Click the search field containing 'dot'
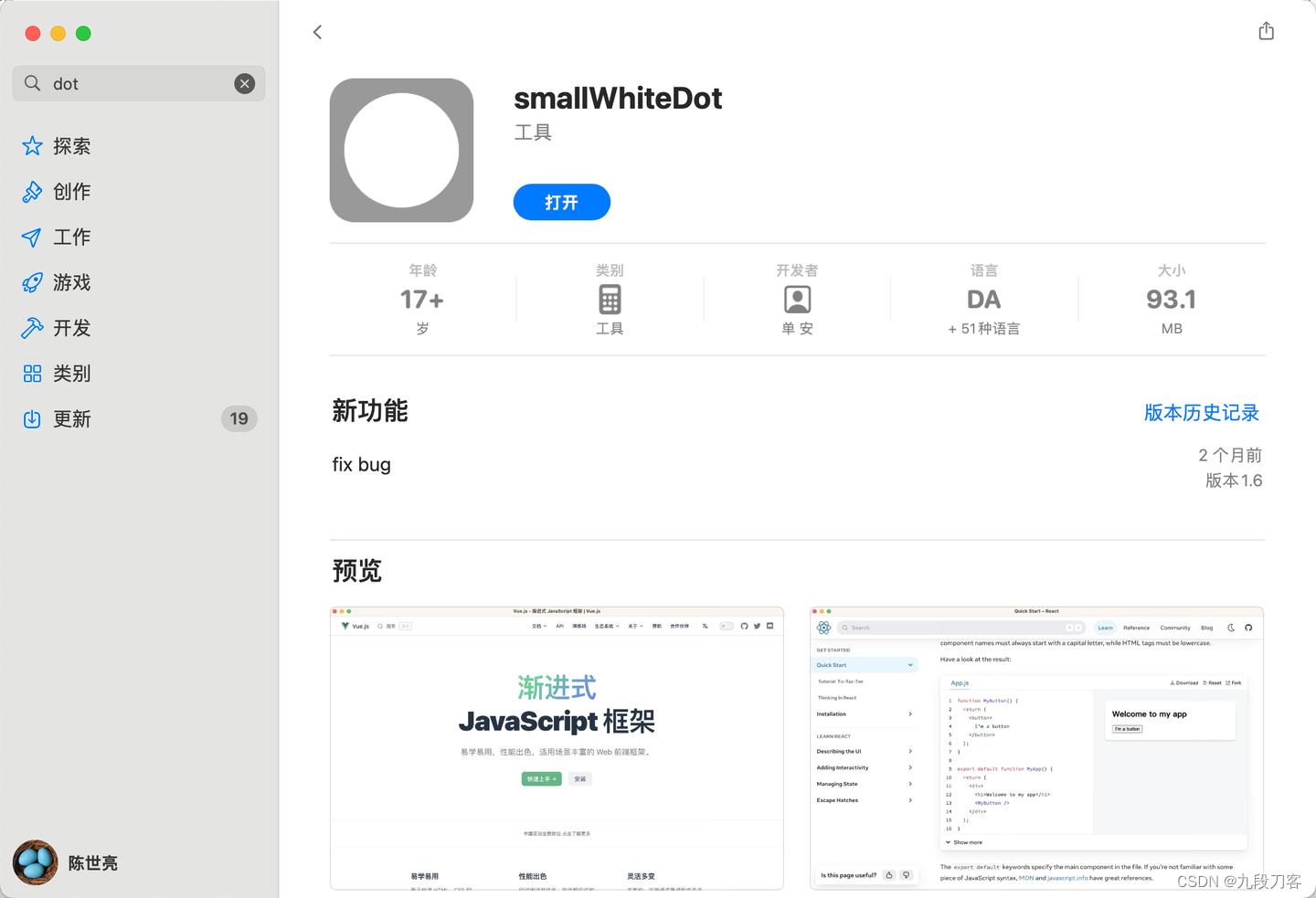1316x898 pixels. click(139, 83)
